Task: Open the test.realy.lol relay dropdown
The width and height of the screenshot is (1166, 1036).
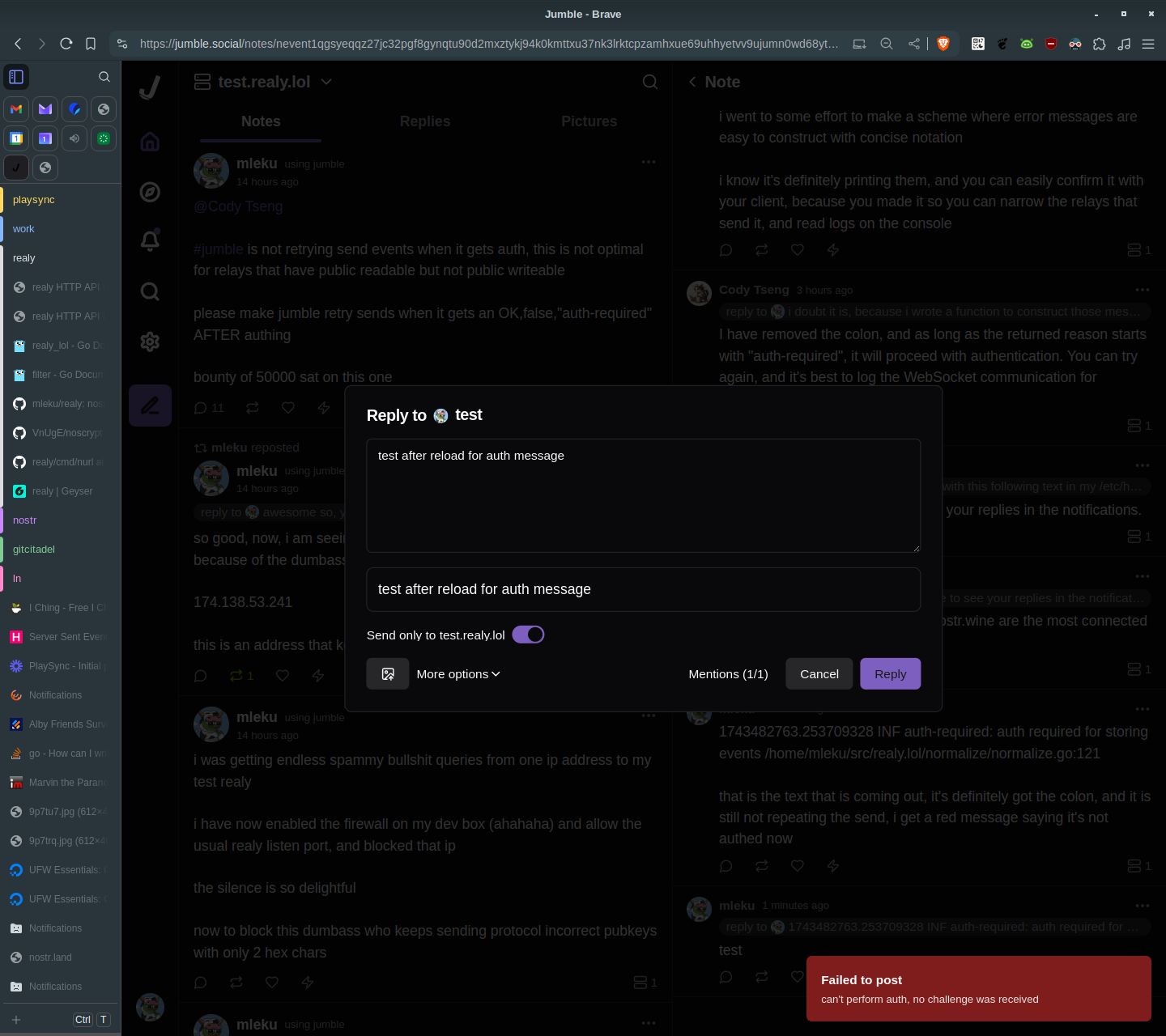Action: coord(264,82)
